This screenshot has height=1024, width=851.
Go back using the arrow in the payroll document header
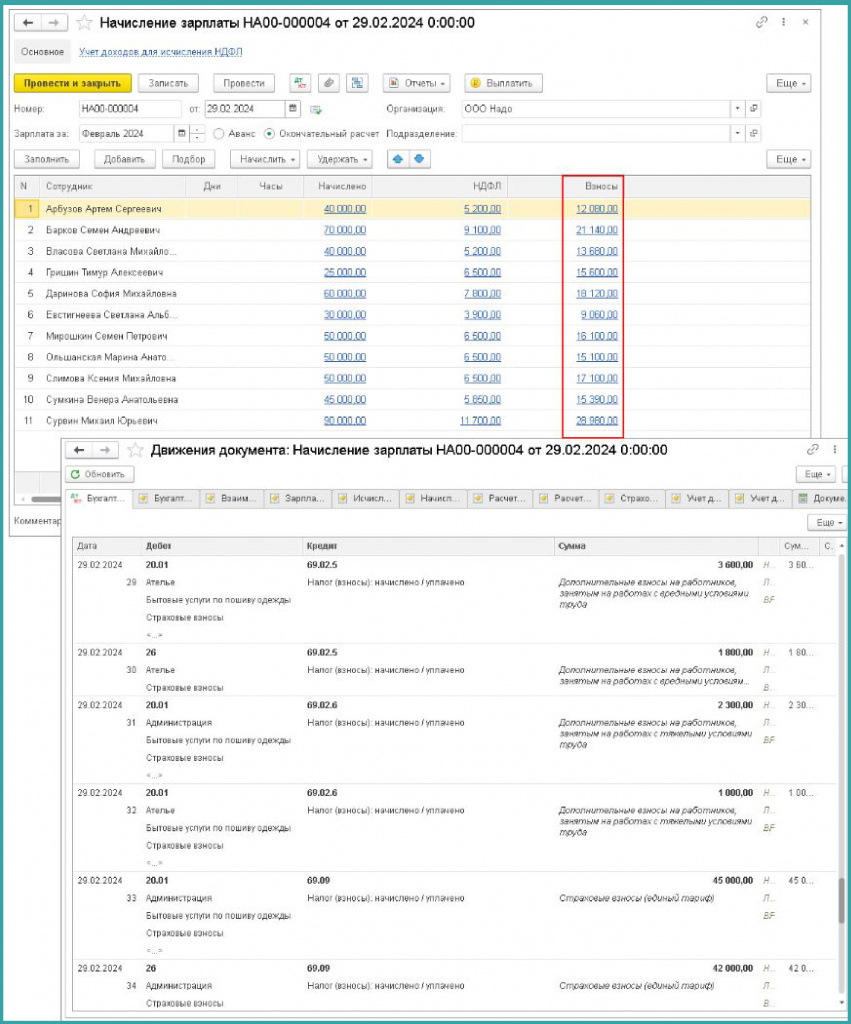tap(28, 23)
